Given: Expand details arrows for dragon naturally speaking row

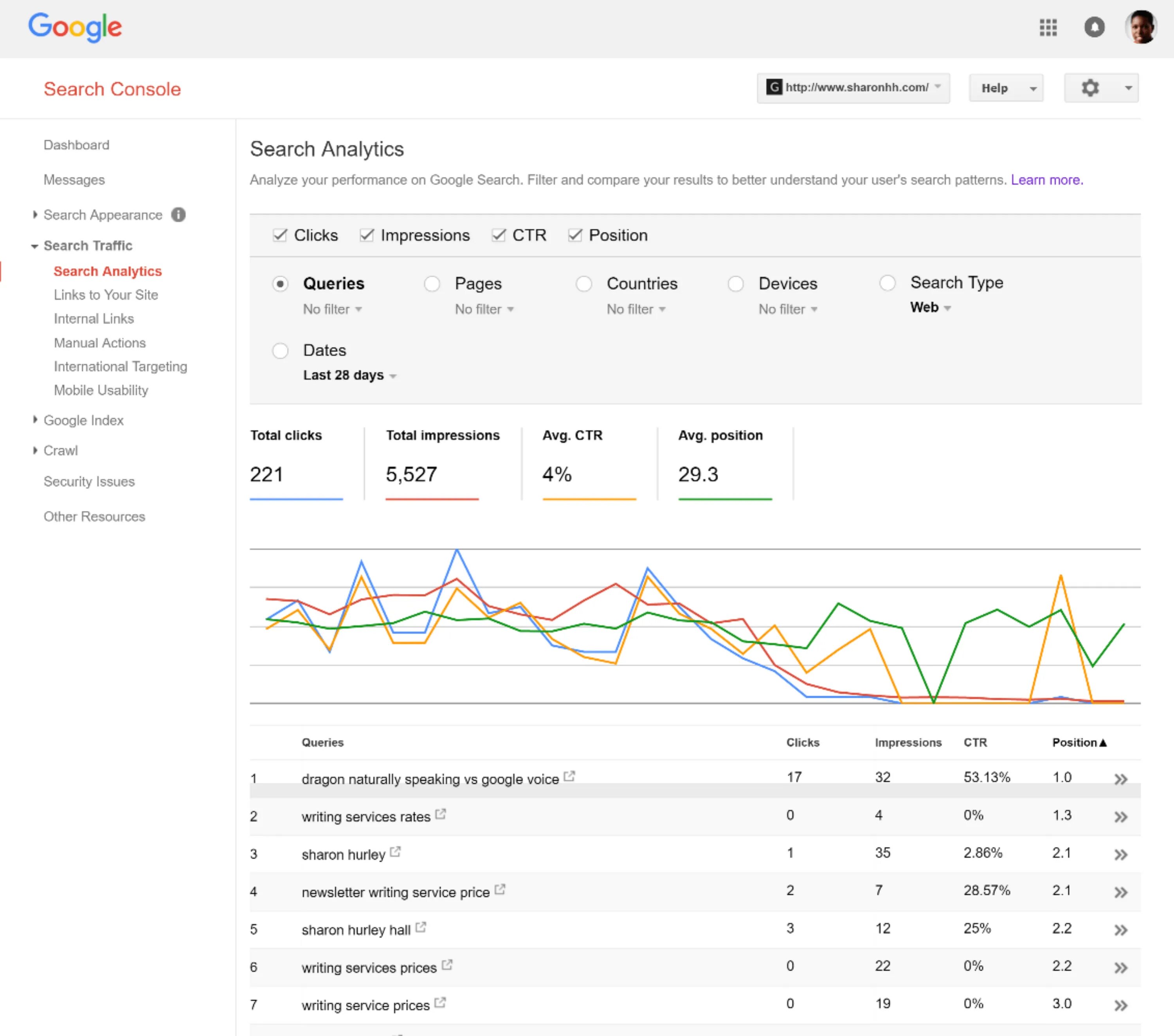Looking at the screenshot, I should click(x=1121, y=779).
